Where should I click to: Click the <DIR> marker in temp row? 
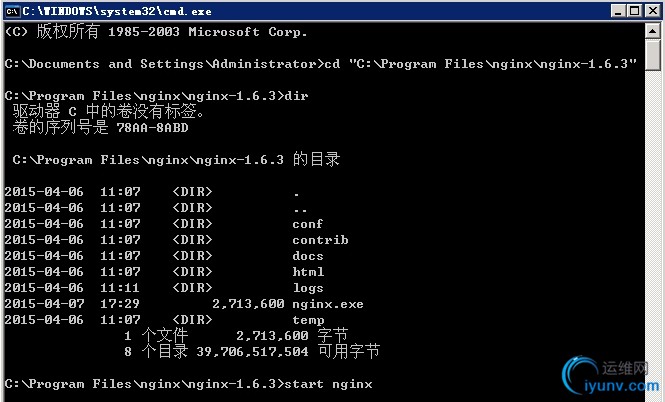point(192,320)
